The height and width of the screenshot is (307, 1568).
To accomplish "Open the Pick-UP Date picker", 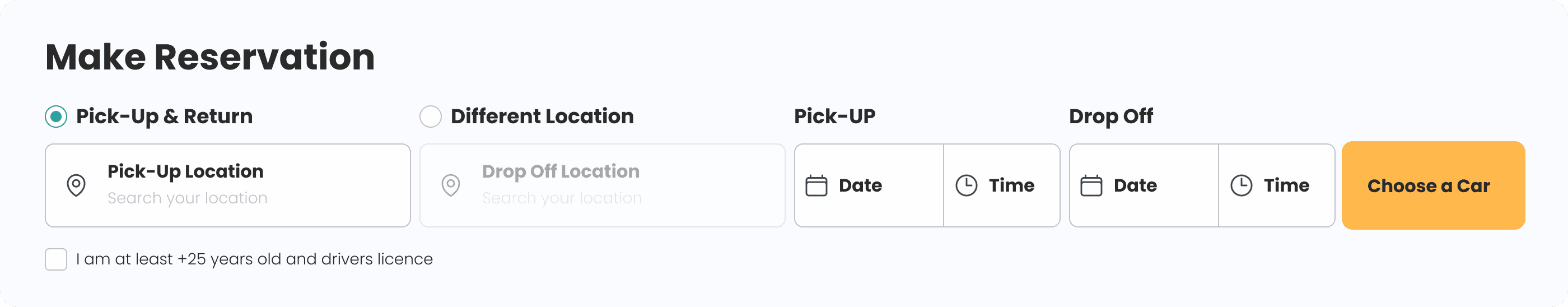I will click(x=860, y=185).
